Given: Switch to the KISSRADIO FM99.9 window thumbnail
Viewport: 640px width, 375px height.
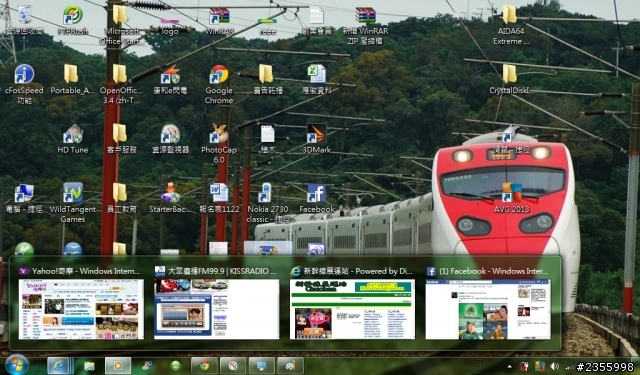Looking at the screenshot, I should point(217,309).
